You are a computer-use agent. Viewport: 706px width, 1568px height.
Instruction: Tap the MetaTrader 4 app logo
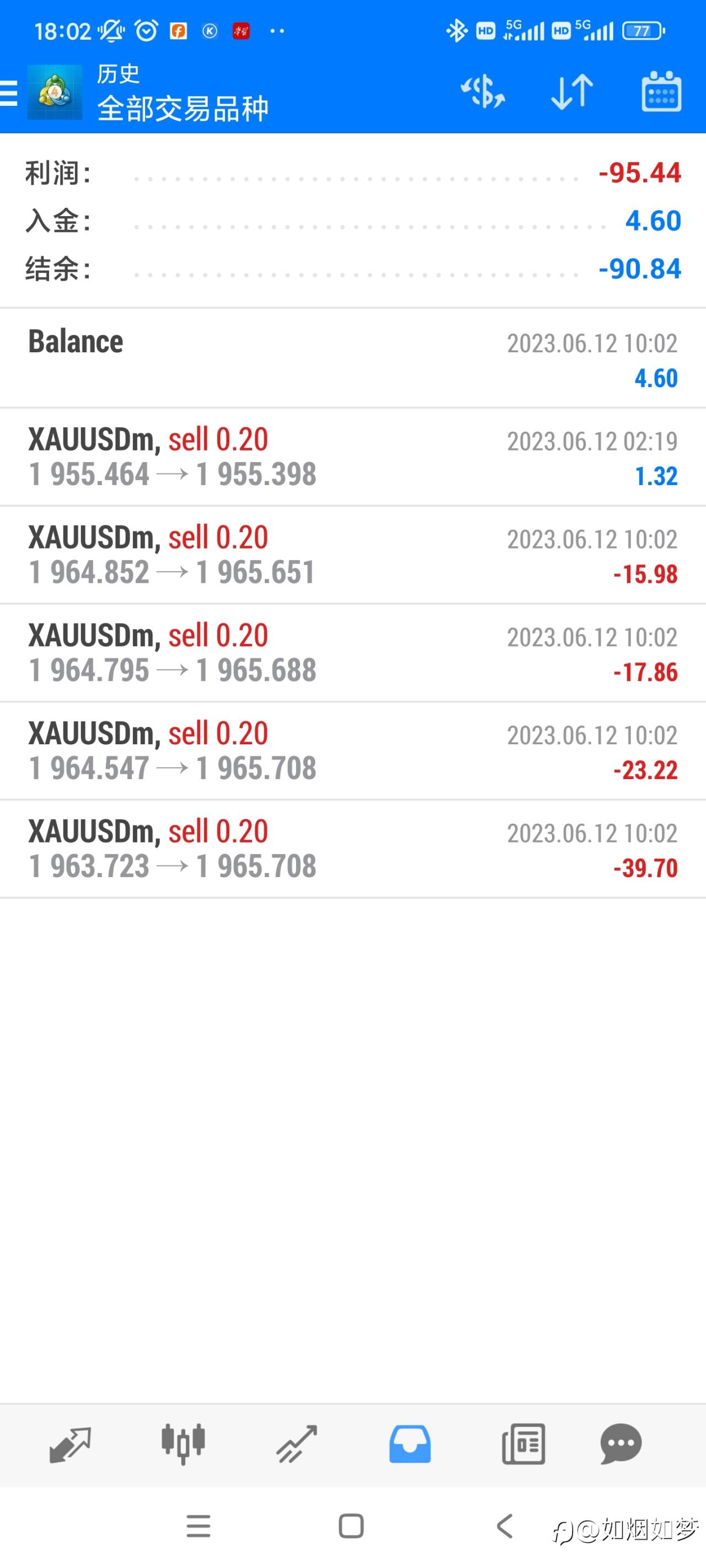(x=55, y=92)
